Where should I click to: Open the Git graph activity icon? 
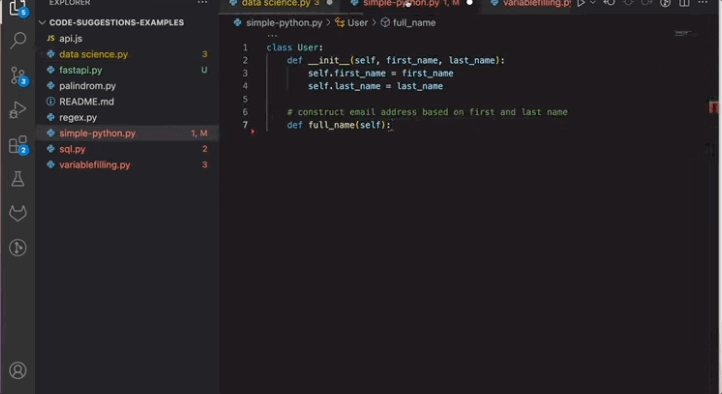point(17,248)
